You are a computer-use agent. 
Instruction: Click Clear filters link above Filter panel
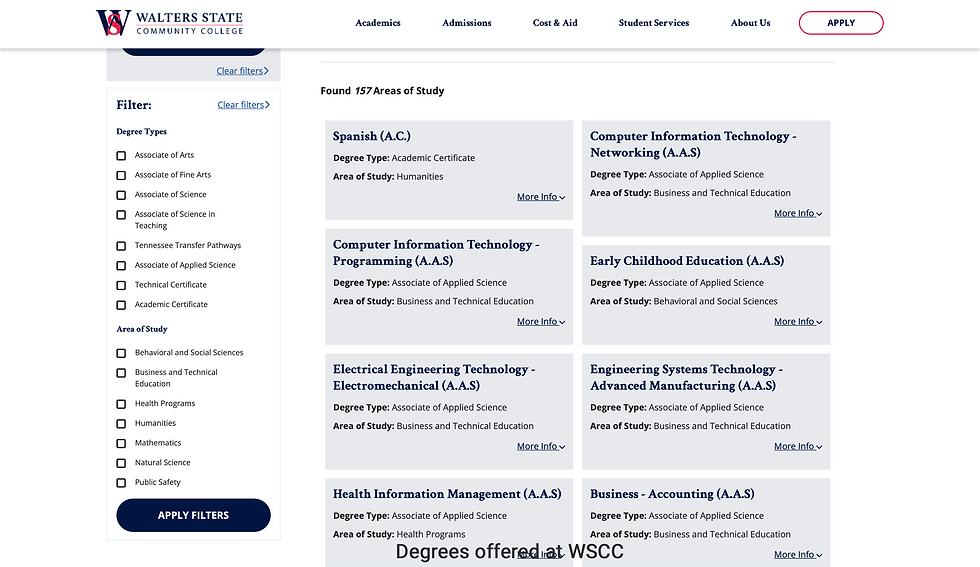click(242, 71)
